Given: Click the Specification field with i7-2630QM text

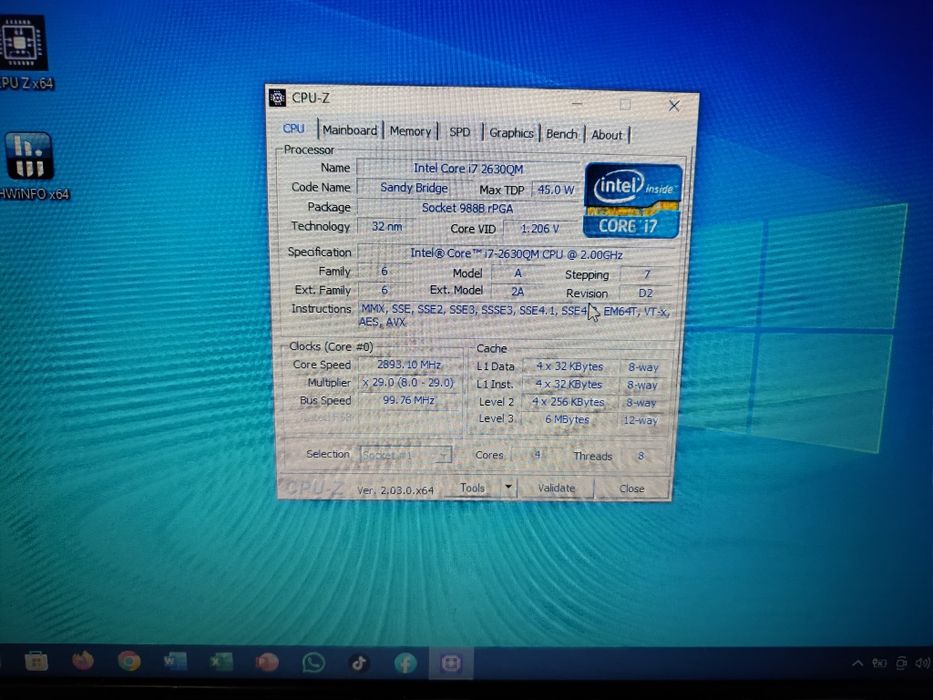Looking at the screenshot, I should click(516, 254).
